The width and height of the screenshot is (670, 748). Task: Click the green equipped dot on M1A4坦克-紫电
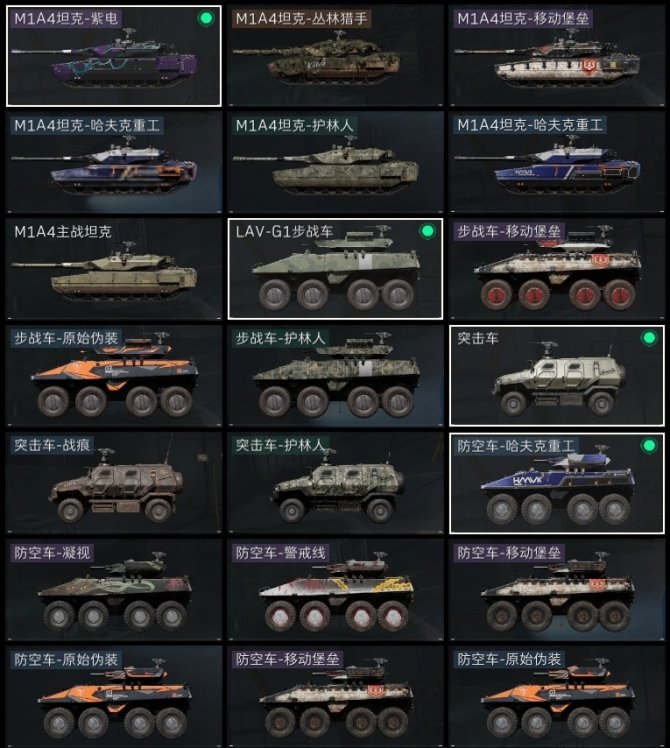pyautogui.click(x=206, y=19)
